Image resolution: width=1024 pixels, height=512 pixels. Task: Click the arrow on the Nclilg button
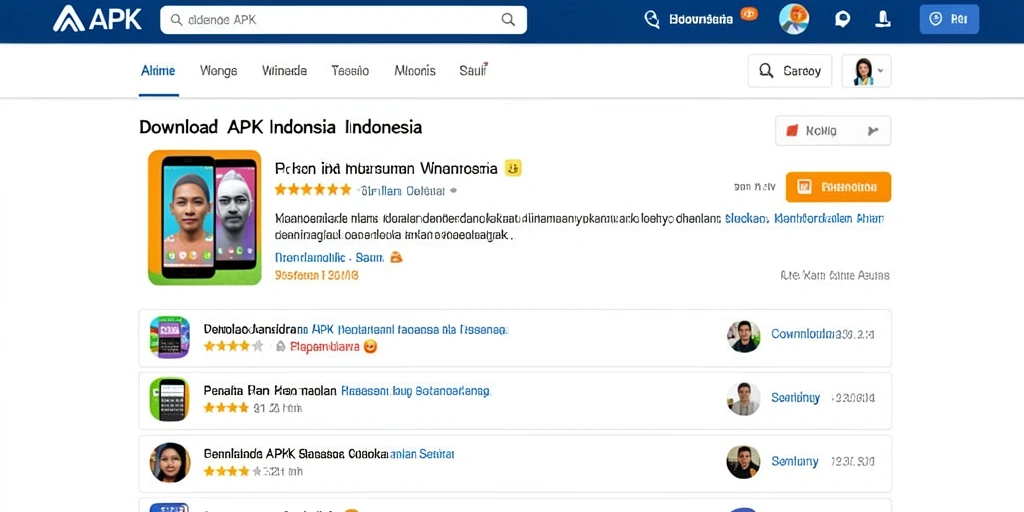pyautogui.click(x=872, y=131)
